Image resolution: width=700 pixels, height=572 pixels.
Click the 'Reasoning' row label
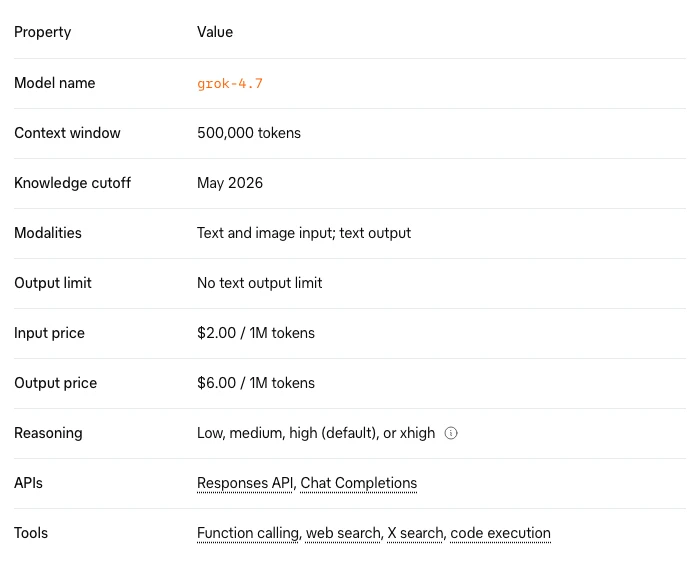[x=48, y=433]
